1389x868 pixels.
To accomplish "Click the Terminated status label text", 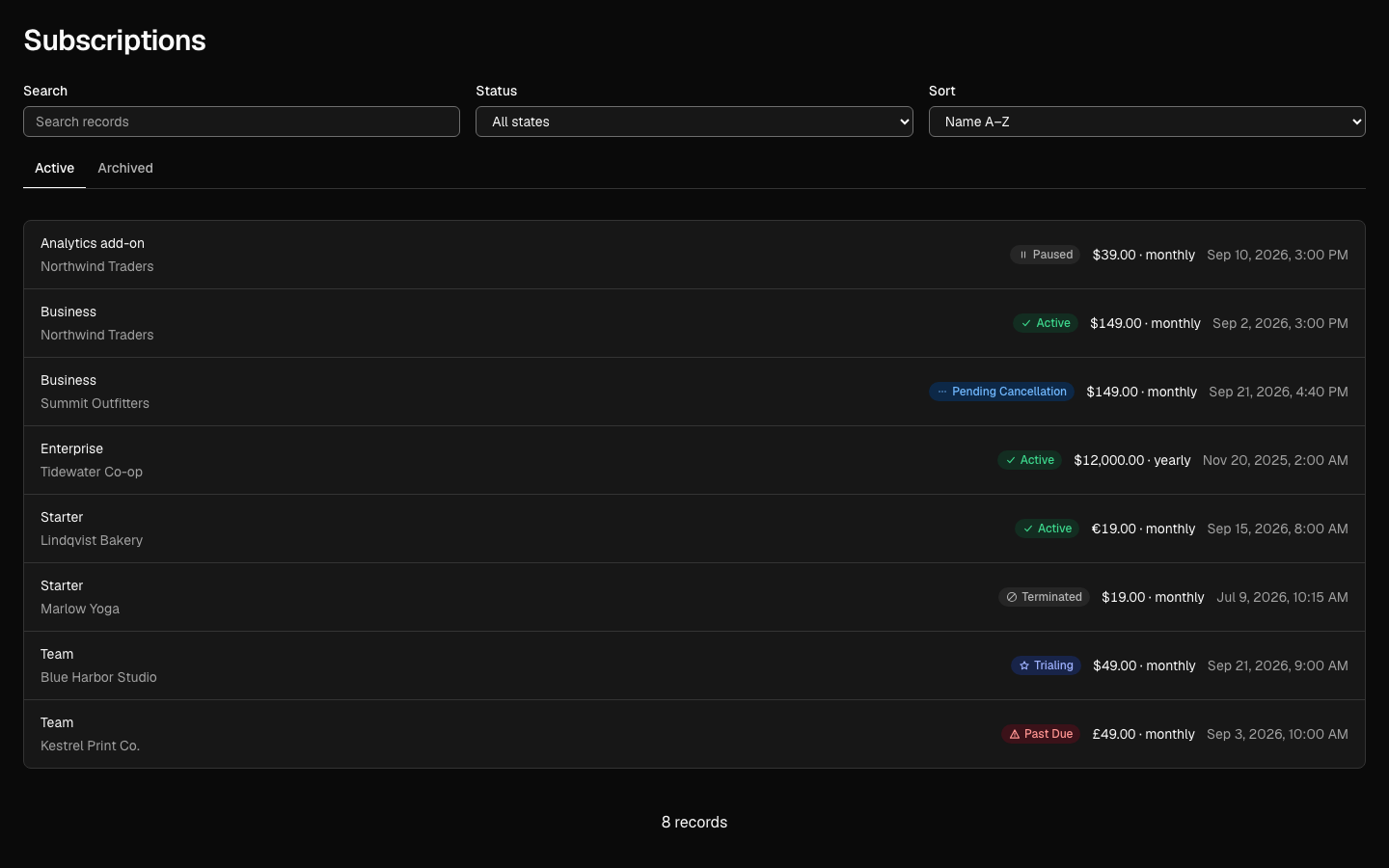I will pyautogui.click(x=1051, y=597).
